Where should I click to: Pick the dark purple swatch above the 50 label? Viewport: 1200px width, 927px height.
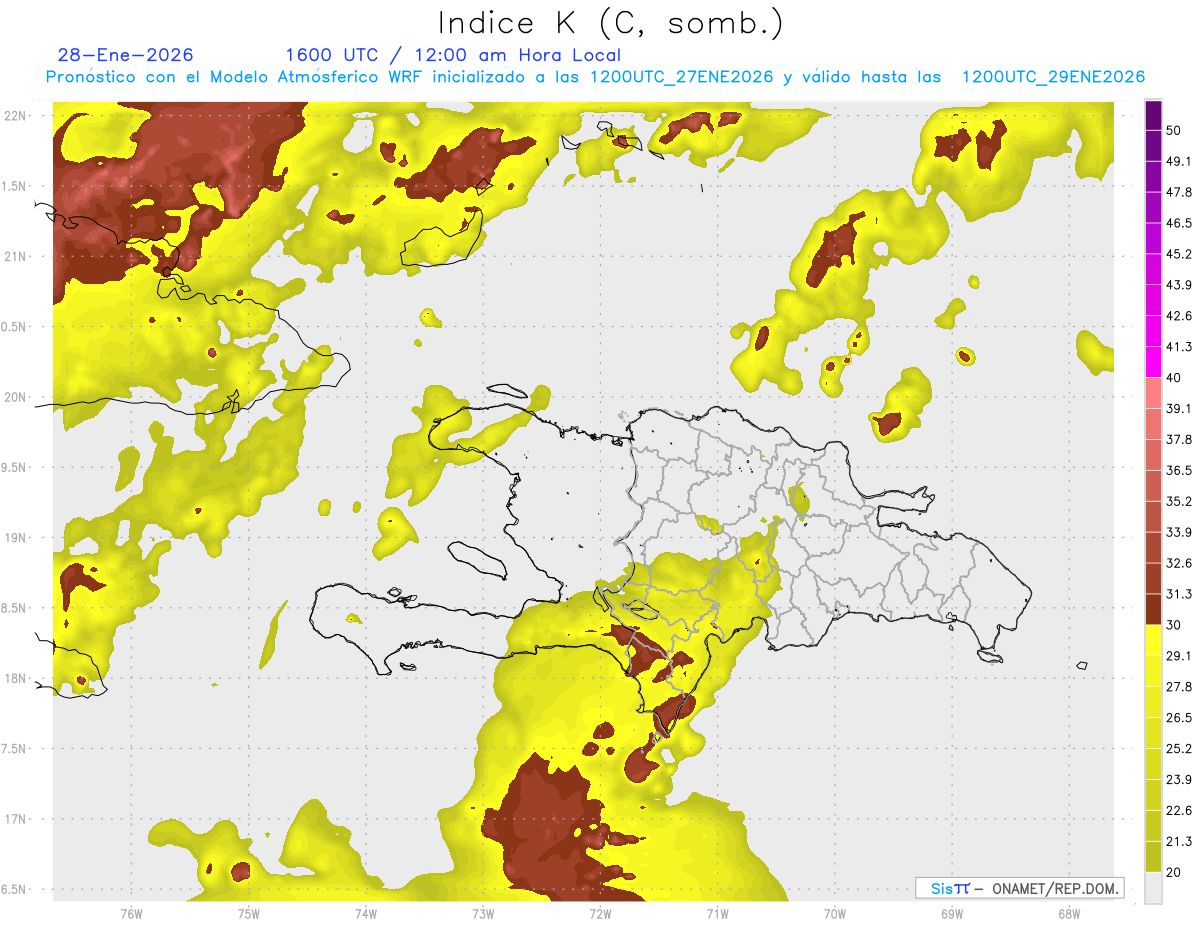coord(1153,116)
